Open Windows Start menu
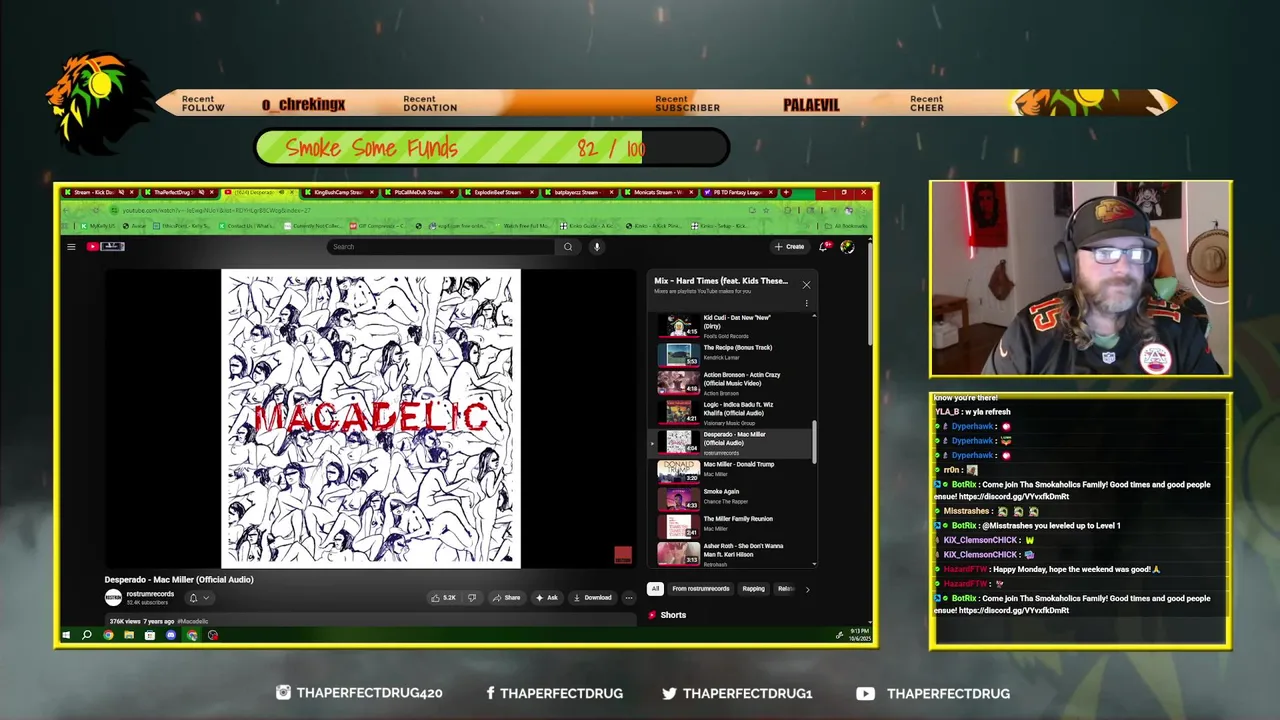The image size is (1280, 720). [66, 635]
